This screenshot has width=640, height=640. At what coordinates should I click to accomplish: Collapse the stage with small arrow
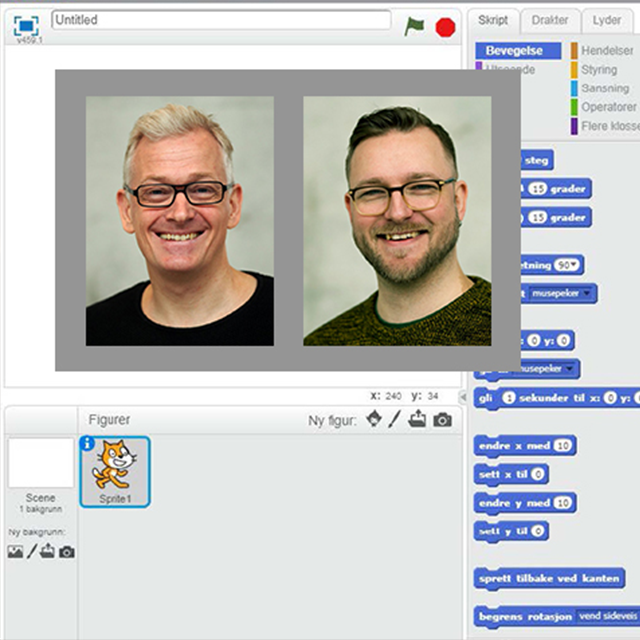tap(463, 396)
